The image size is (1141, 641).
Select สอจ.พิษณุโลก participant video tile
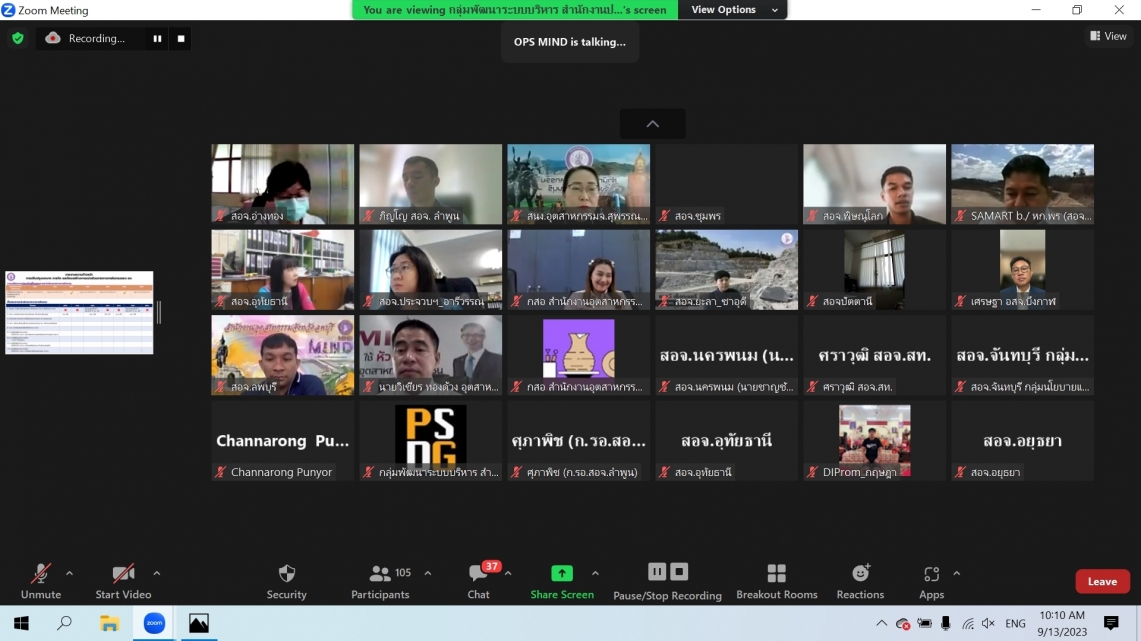point(875,183)
